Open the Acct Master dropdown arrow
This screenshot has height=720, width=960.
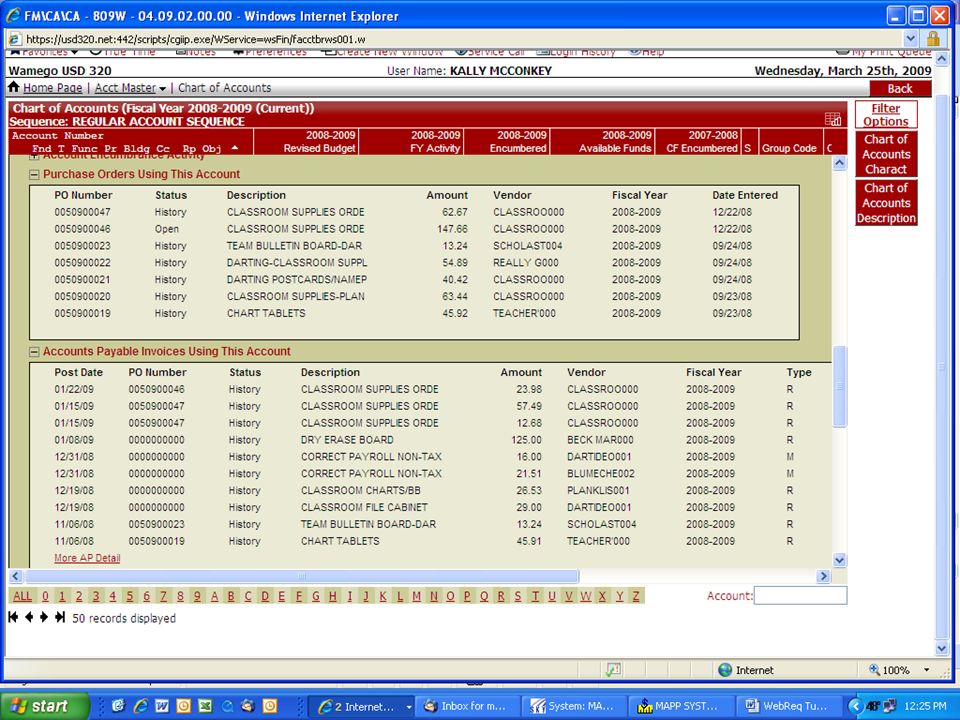point(162,89)
